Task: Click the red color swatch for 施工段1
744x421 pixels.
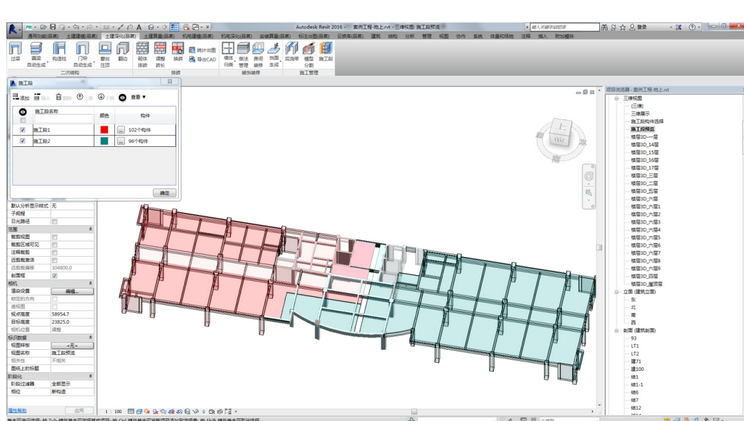Action: point(104,130)
